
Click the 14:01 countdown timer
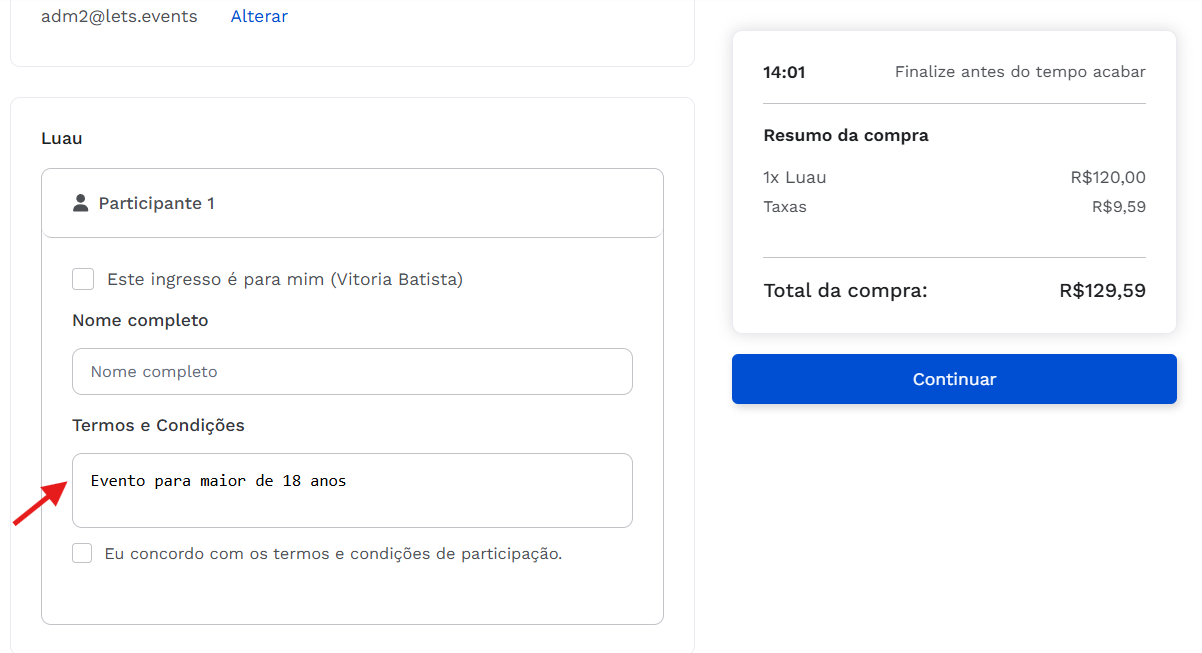[784, 72]
